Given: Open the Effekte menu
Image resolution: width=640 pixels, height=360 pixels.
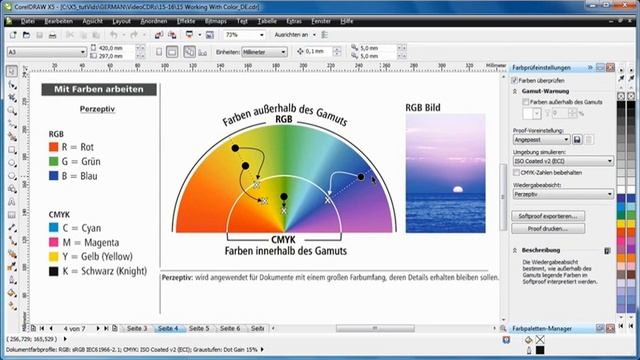Looking at the screenshot, I should pyautogui.click(x=186, y=21).
